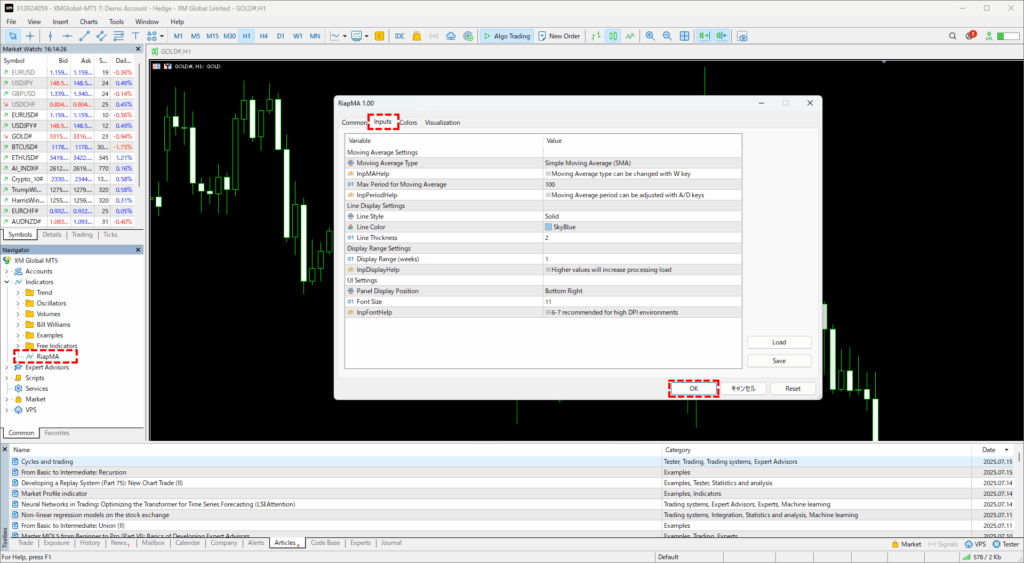Image resolution: width=1024 pixels, height=563 pixels.
Task: Switch to the Colors tab in dialog
Action: tap(408, 122)
